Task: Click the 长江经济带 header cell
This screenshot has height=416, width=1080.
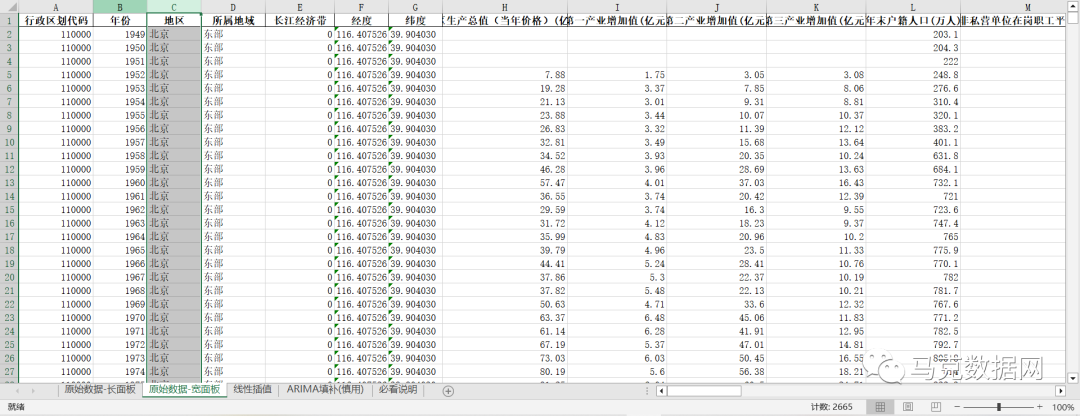Action: [300, 20]
